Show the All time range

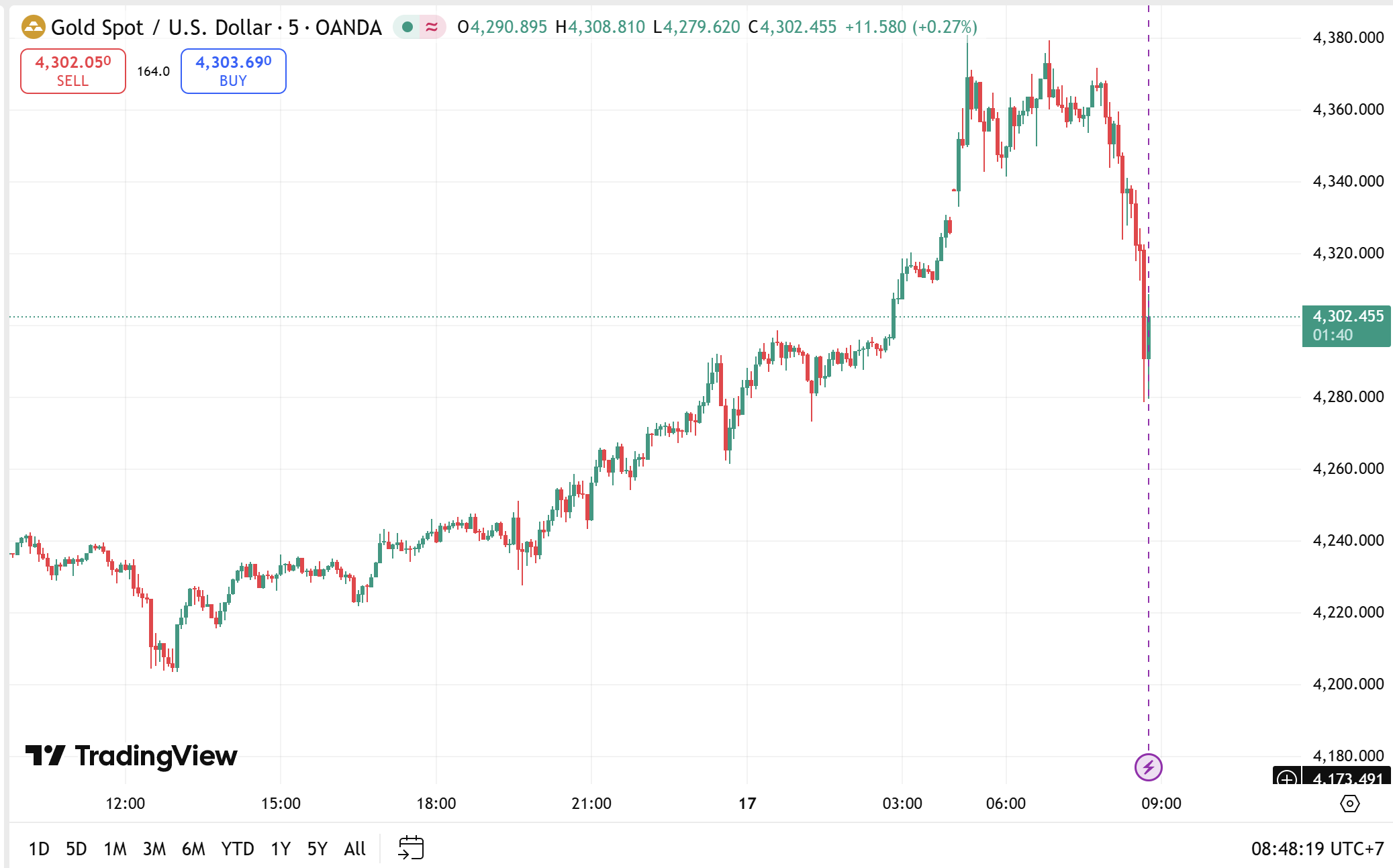tap(354, 849)
